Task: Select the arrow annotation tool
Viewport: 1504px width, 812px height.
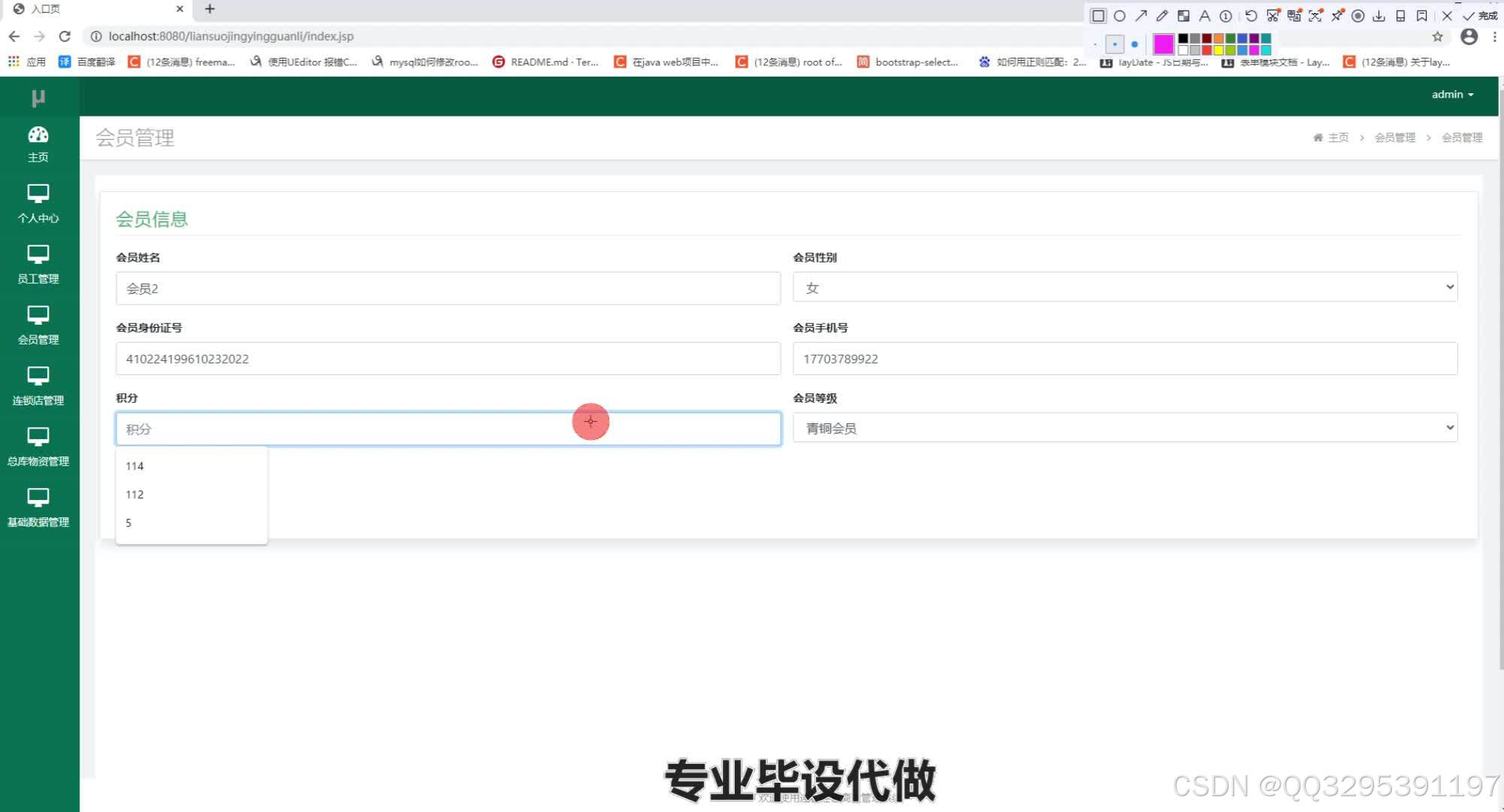Action: click(x=1141, y=16)
